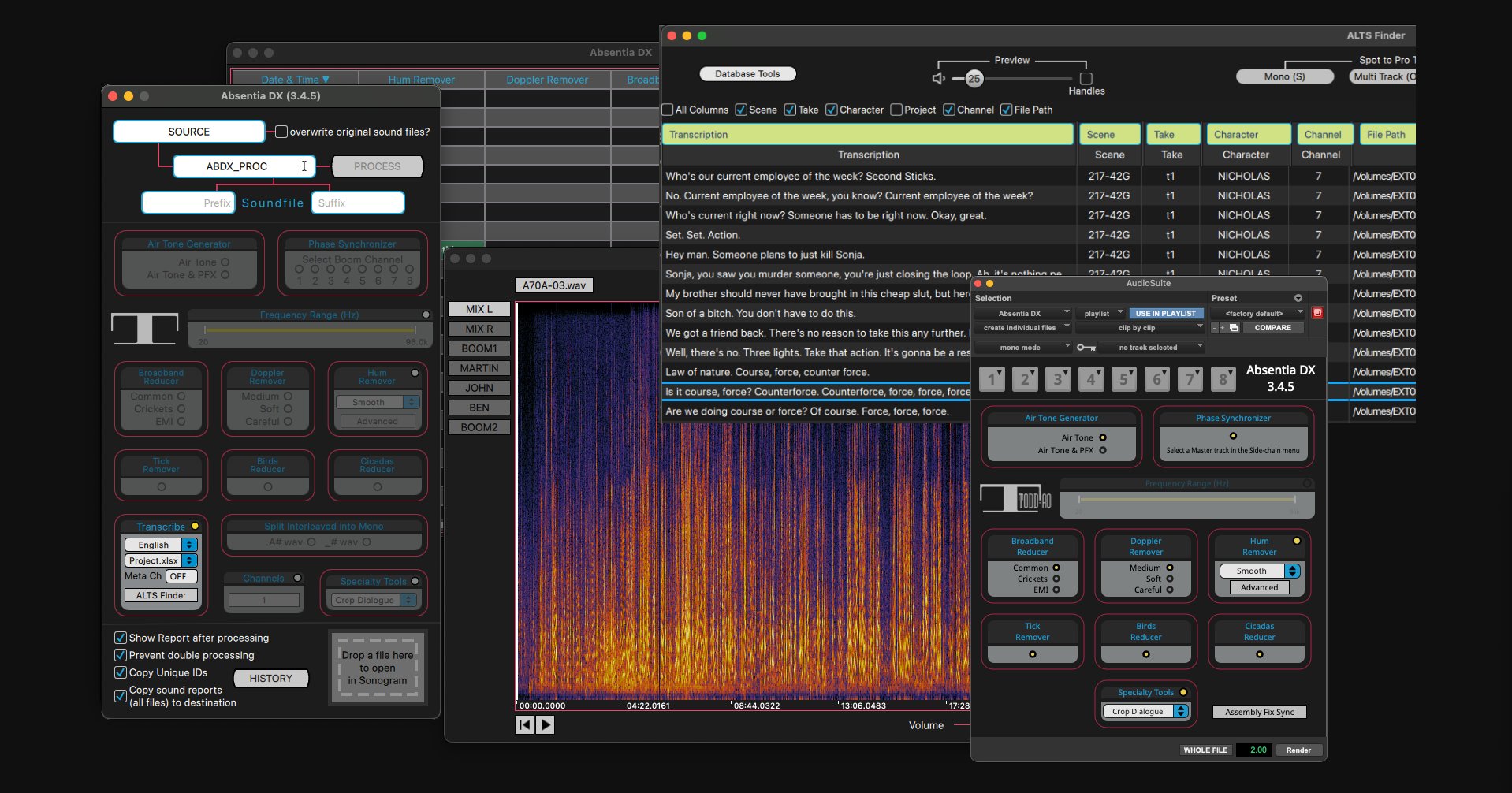Click the HISTORY button

270,678
